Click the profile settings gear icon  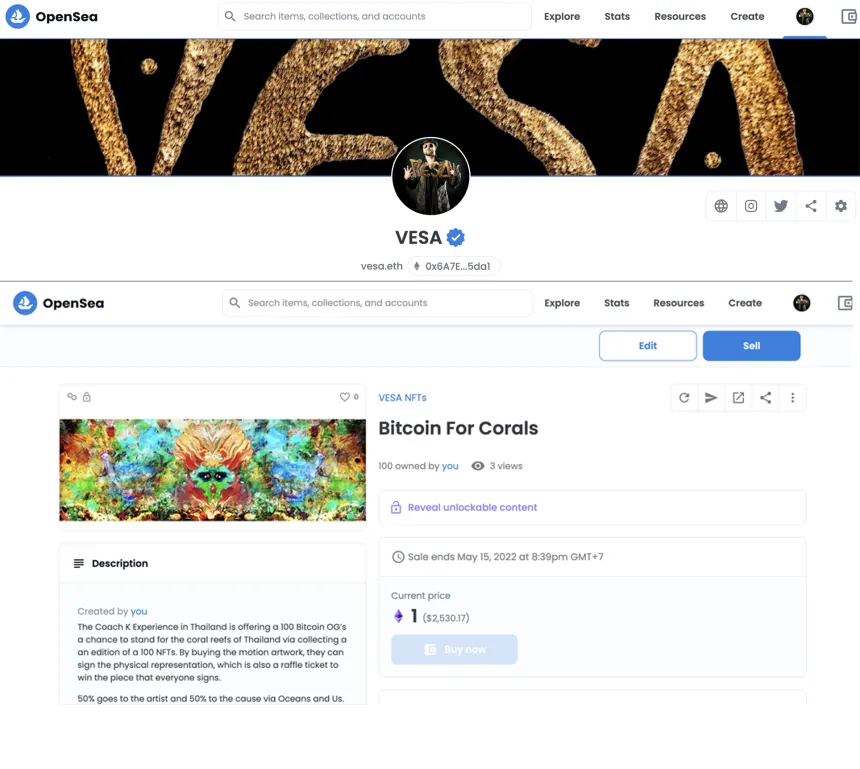click(841, 206)
